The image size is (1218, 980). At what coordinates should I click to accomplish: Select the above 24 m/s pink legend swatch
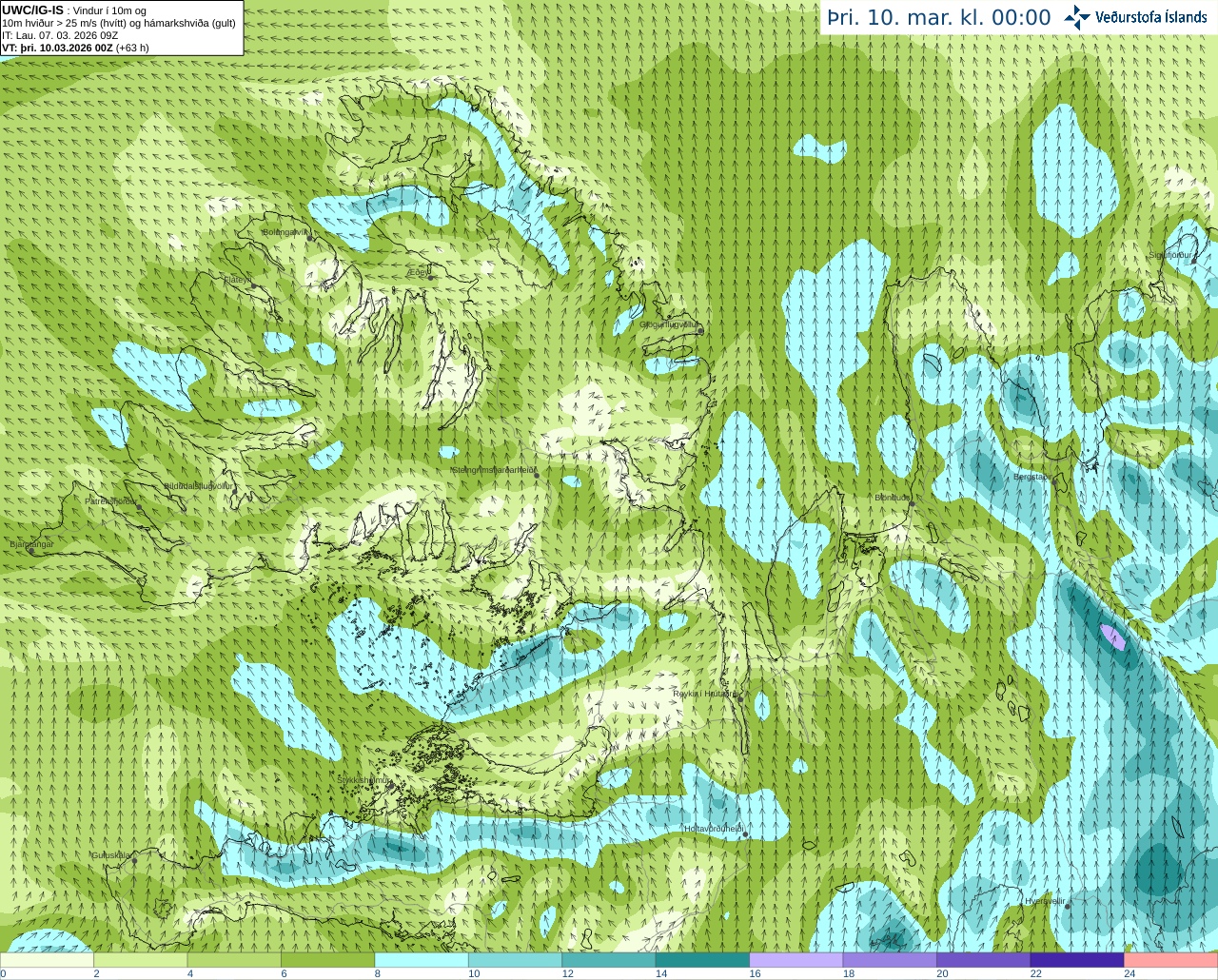click(x=1171, y=960)
